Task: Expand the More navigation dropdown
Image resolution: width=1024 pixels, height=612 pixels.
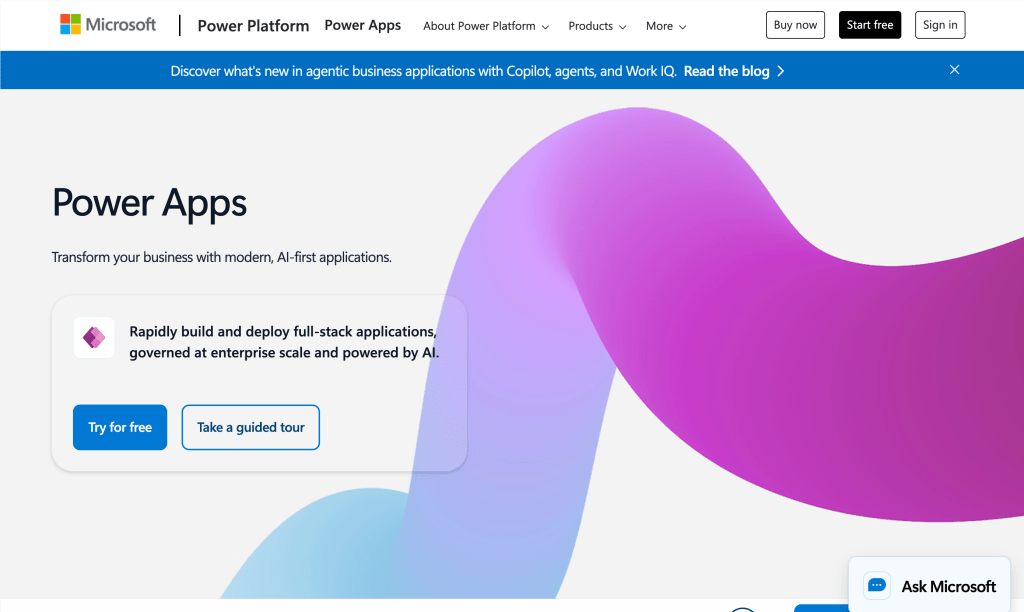Action: [665, 26]
